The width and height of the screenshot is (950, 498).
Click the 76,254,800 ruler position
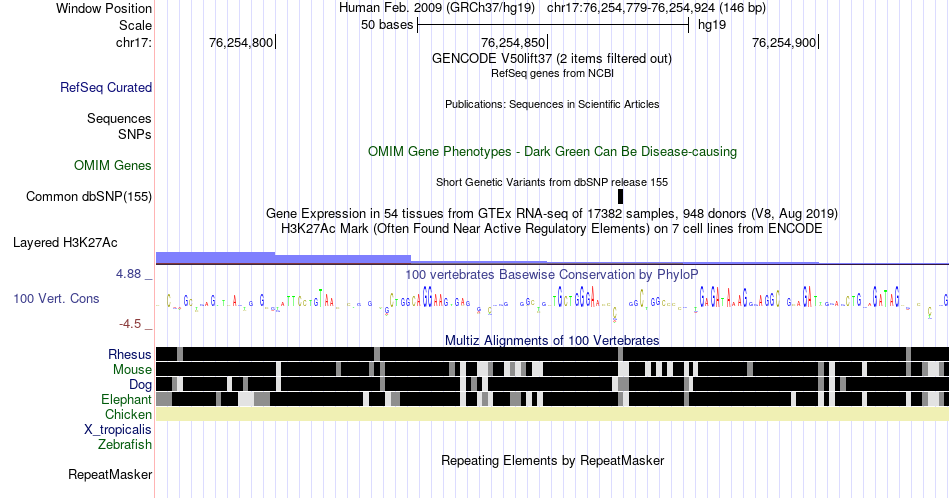coord(241,42)
